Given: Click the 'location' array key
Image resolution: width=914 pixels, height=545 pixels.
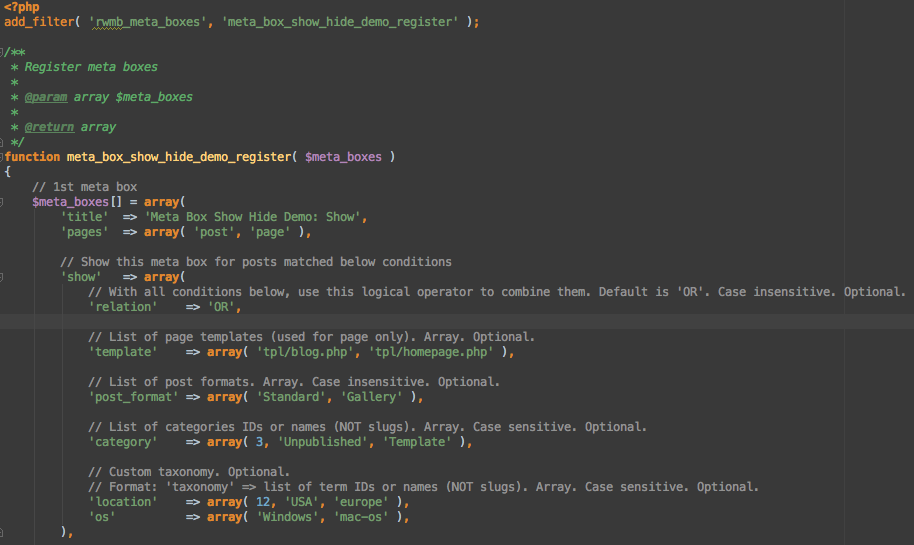Looking at the screenshot, I should click(x=123, y=502).
